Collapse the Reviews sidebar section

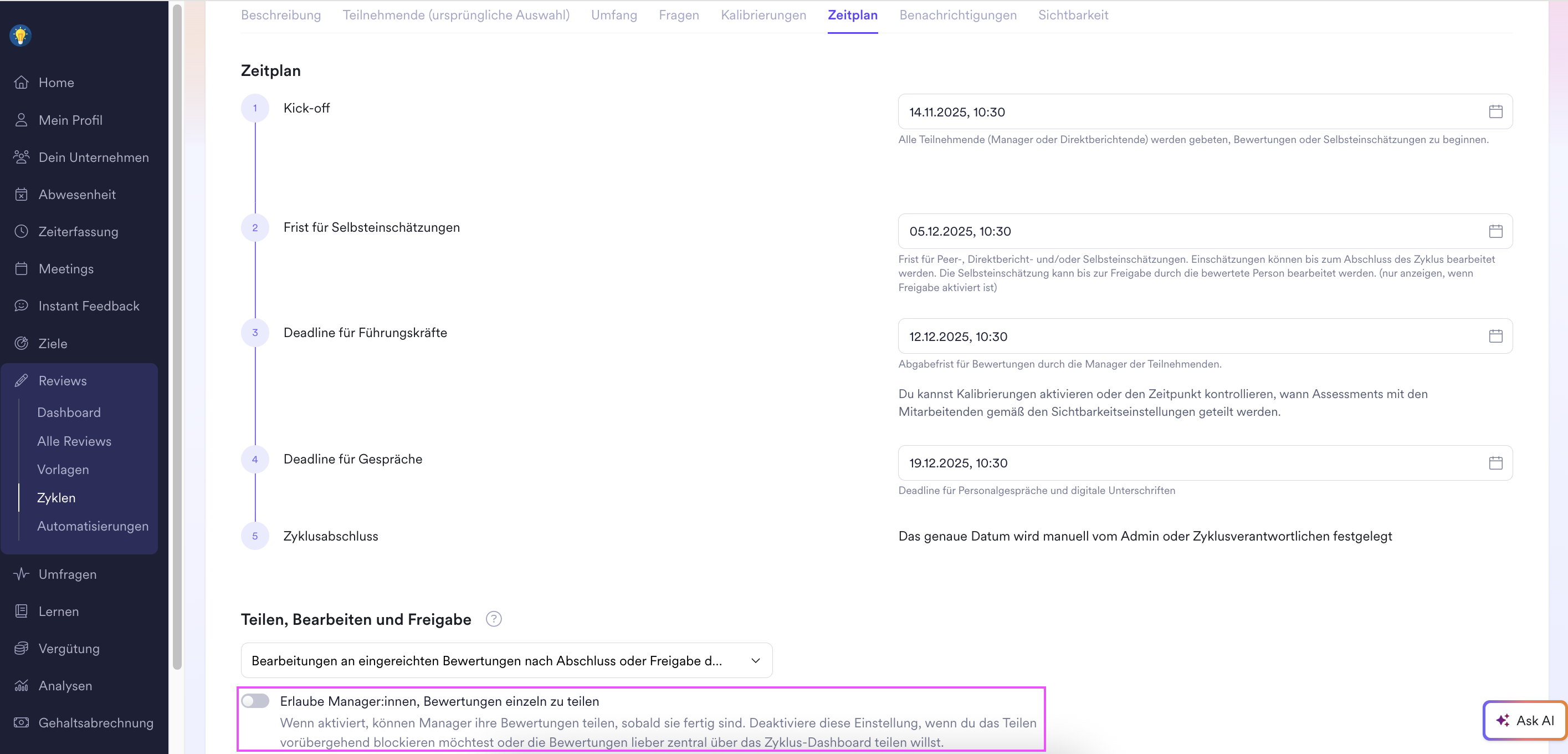(62, 381)
